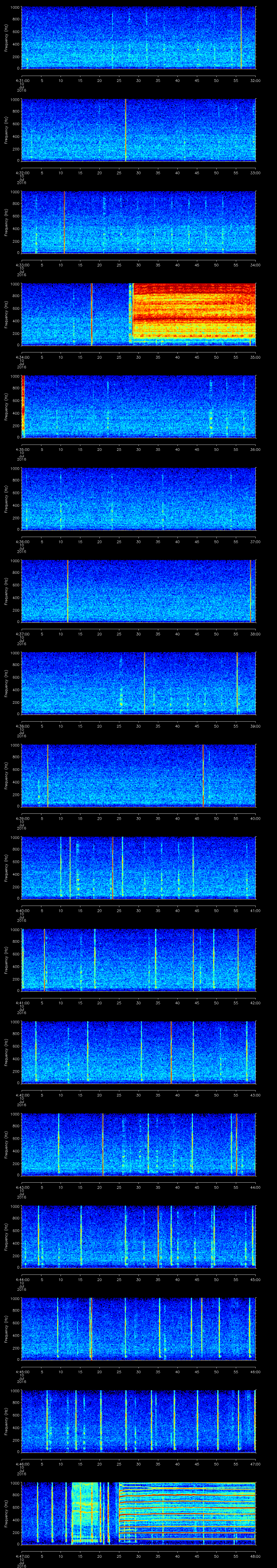Viewport: 277px width, 1568px height.
Task: Select the red spike near 47s in the 4:39 spectrogram
Action: pos(203,775)
